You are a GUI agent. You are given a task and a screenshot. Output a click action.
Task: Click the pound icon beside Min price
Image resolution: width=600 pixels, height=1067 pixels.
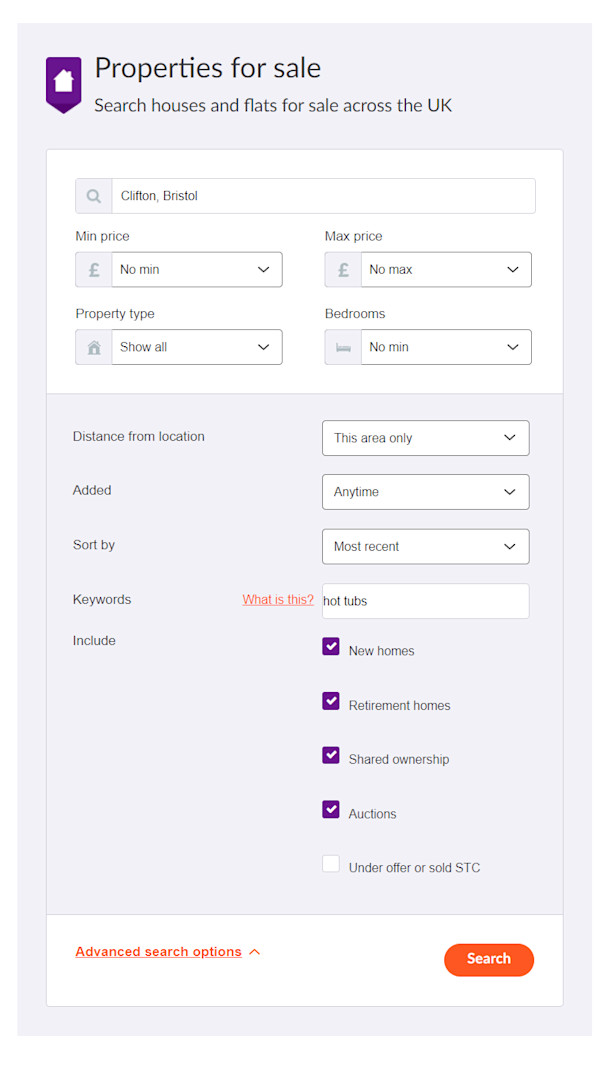click(94, 269)
